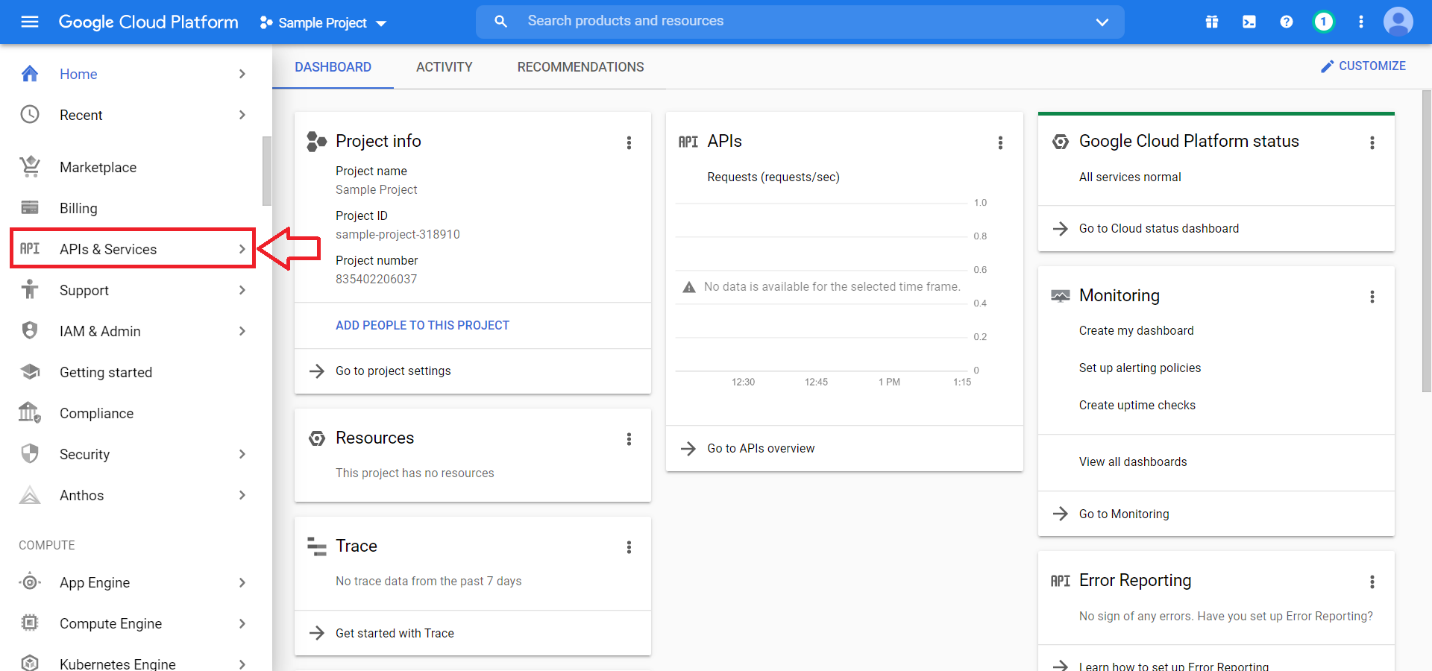Open Project info card options menu
This screenshot has width=1432, height=671.
[x=629, y=143]
